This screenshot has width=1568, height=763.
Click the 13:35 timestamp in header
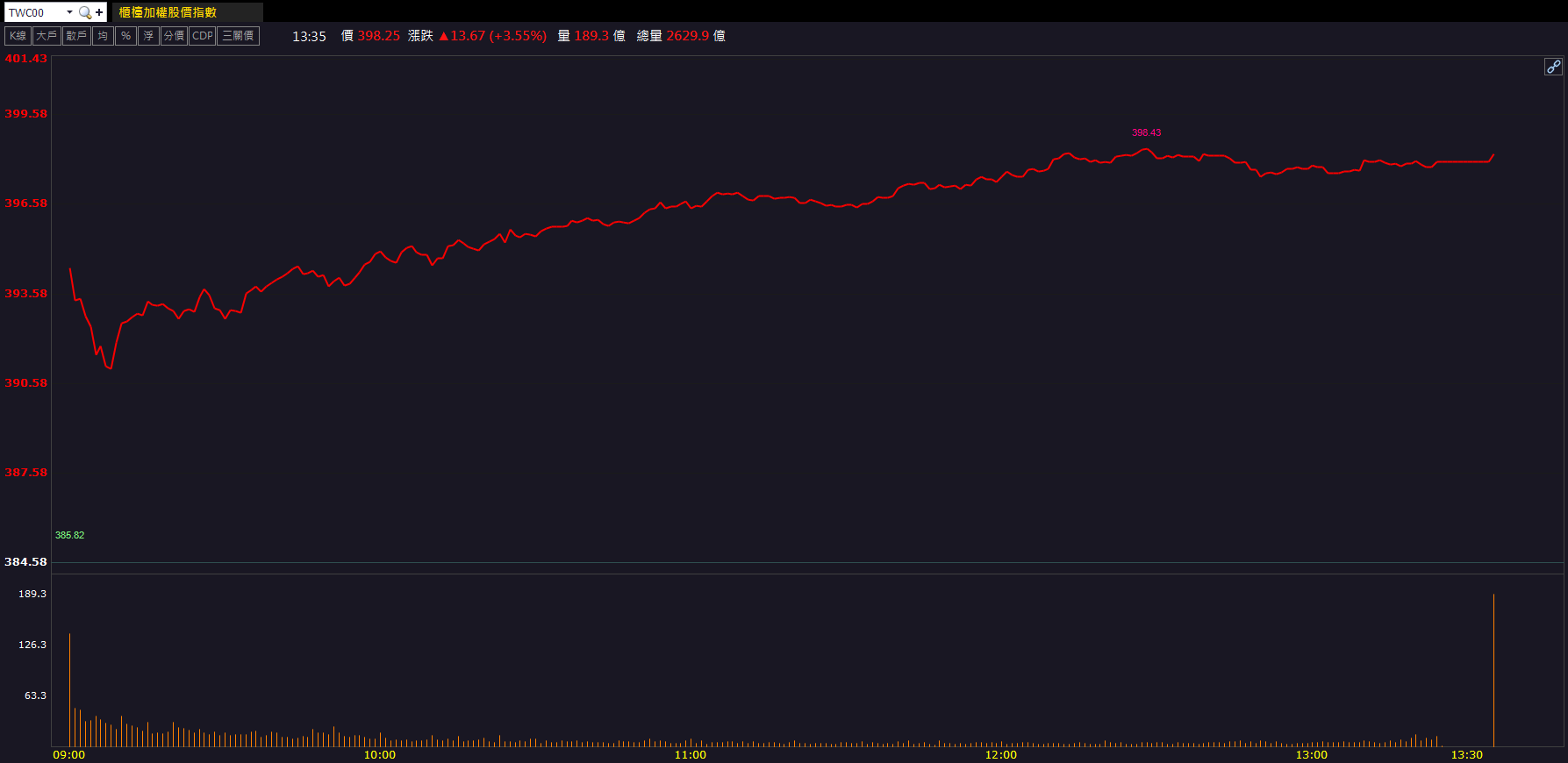(309, 37)
